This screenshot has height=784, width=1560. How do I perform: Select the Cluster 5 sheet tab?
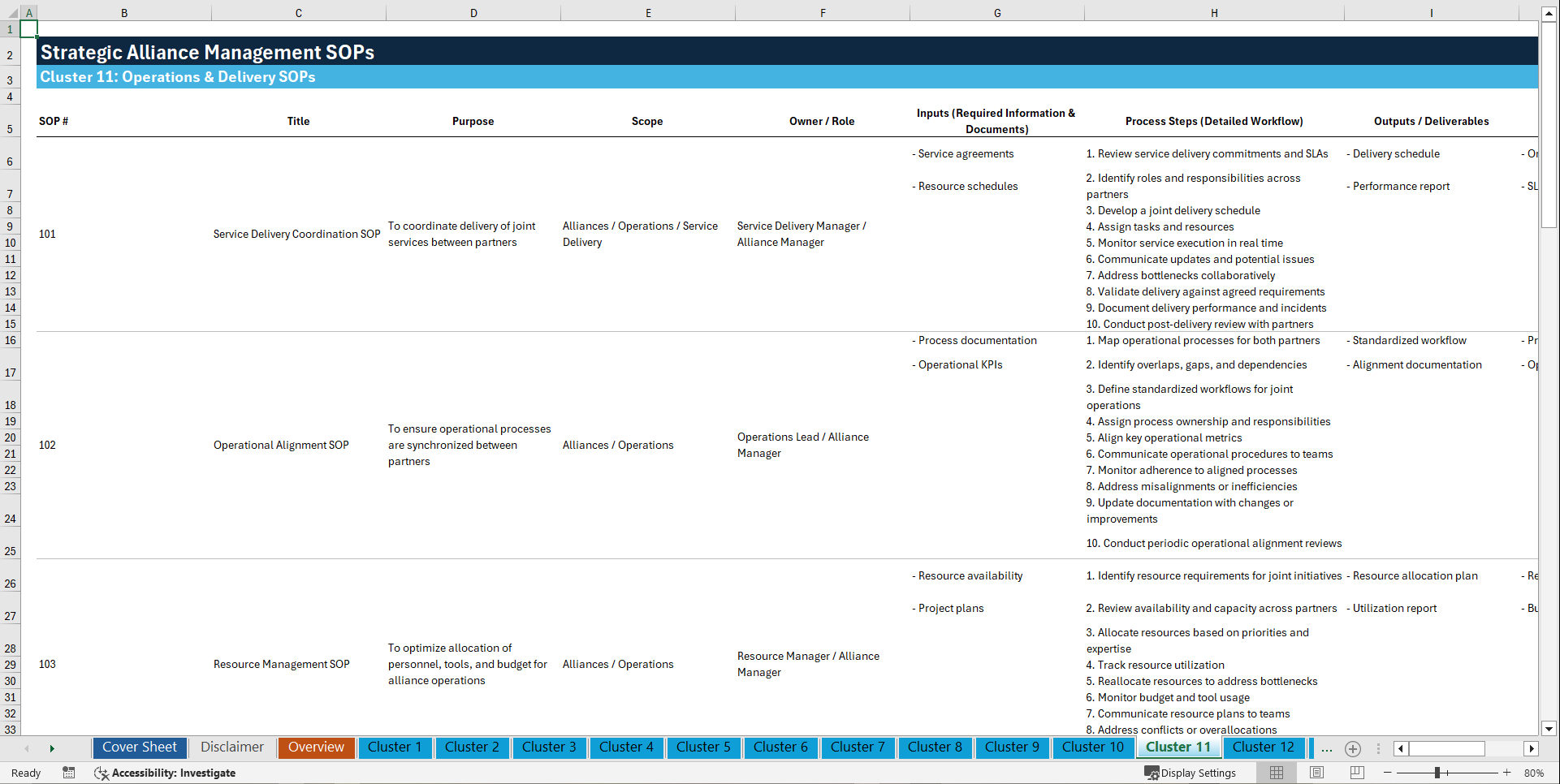click(703, 747)
